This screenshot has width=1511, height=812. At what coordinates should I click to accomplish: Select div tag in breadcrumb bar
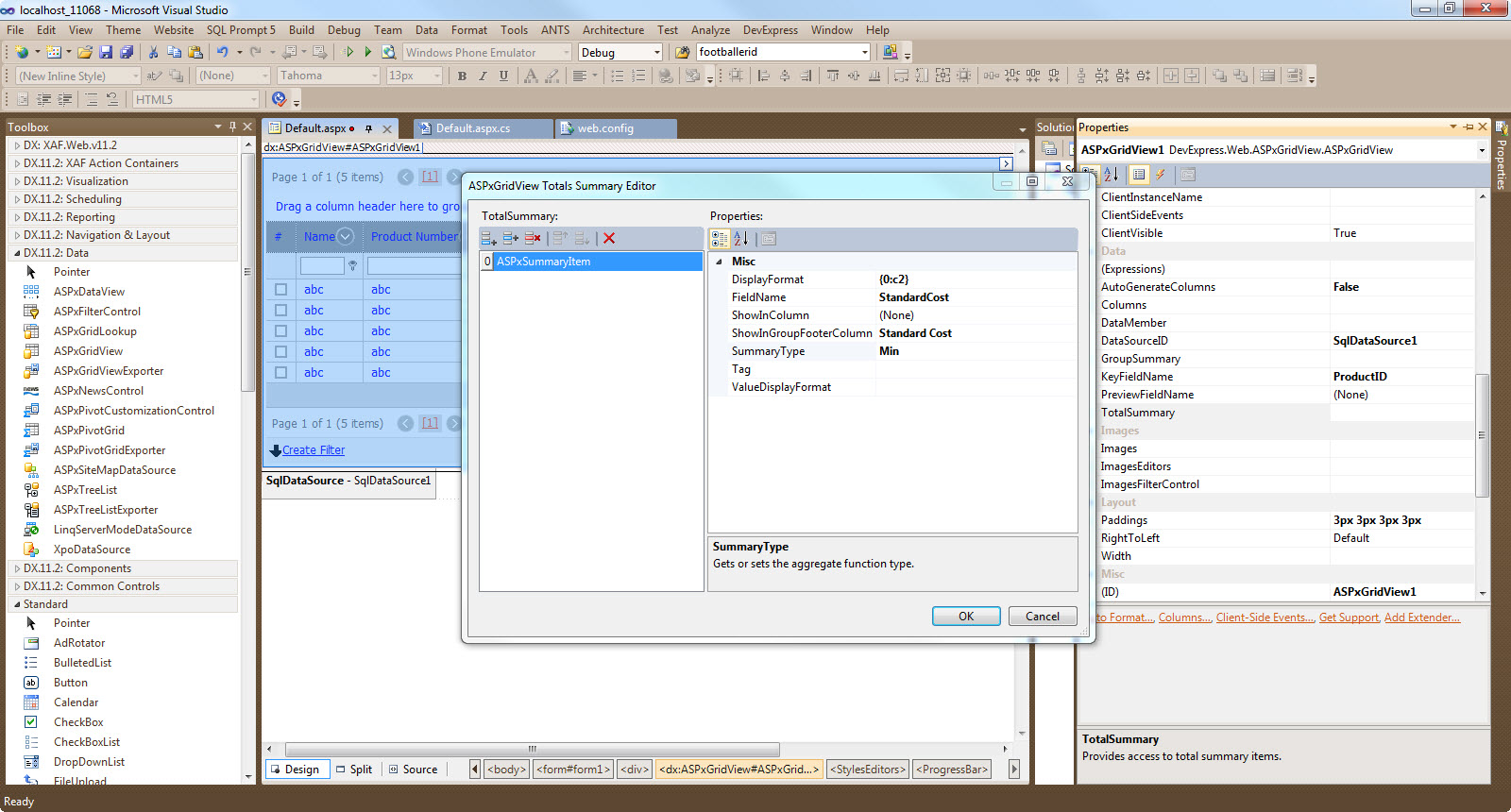click(x=635, y=770)
